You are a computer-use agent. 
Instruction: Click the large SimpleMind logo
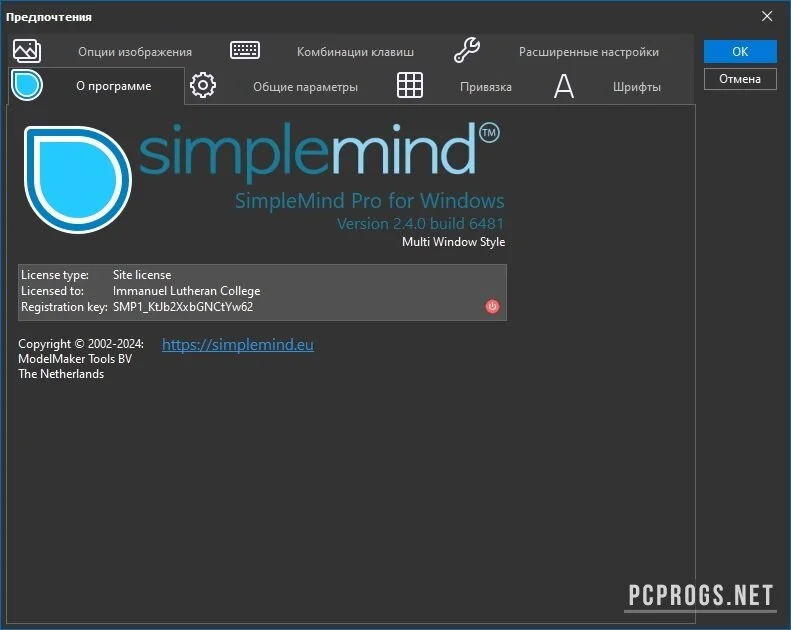click(x=78, y=180)
